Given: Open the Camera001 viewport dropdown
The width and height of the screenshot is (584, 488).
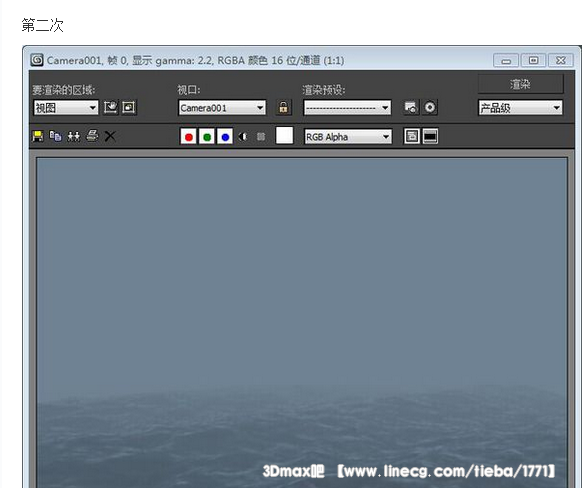Looking at the screenshot, I should [222, 108].
